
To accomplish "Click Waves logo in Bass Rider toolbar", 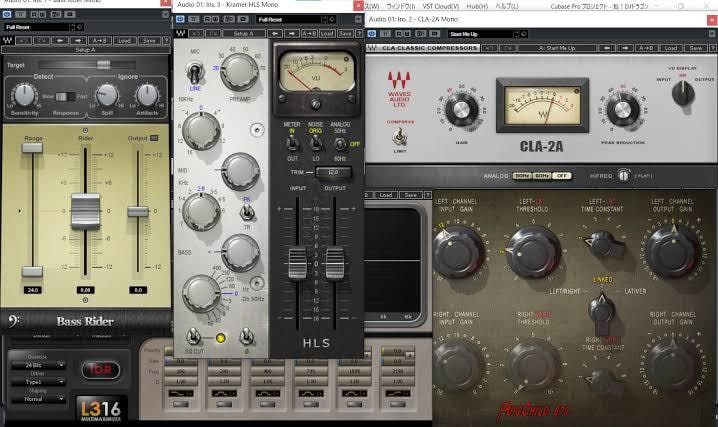I will click(x=8, y=41).
